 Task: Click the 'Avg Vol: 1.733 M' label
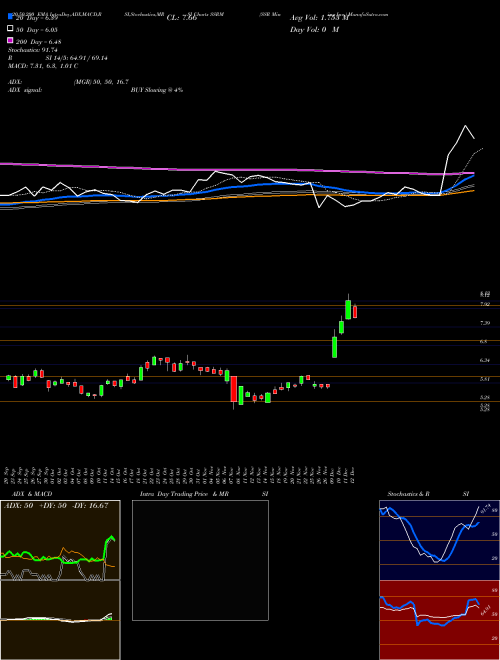319,18
